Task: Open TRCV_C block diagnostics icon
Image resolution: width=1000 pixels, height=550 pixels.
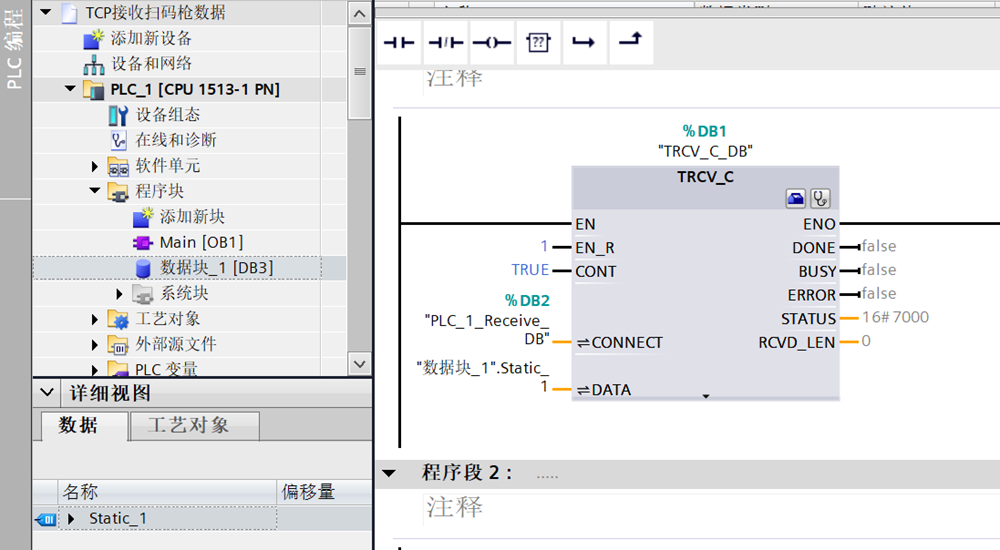Action: click(x=820, y=198)
